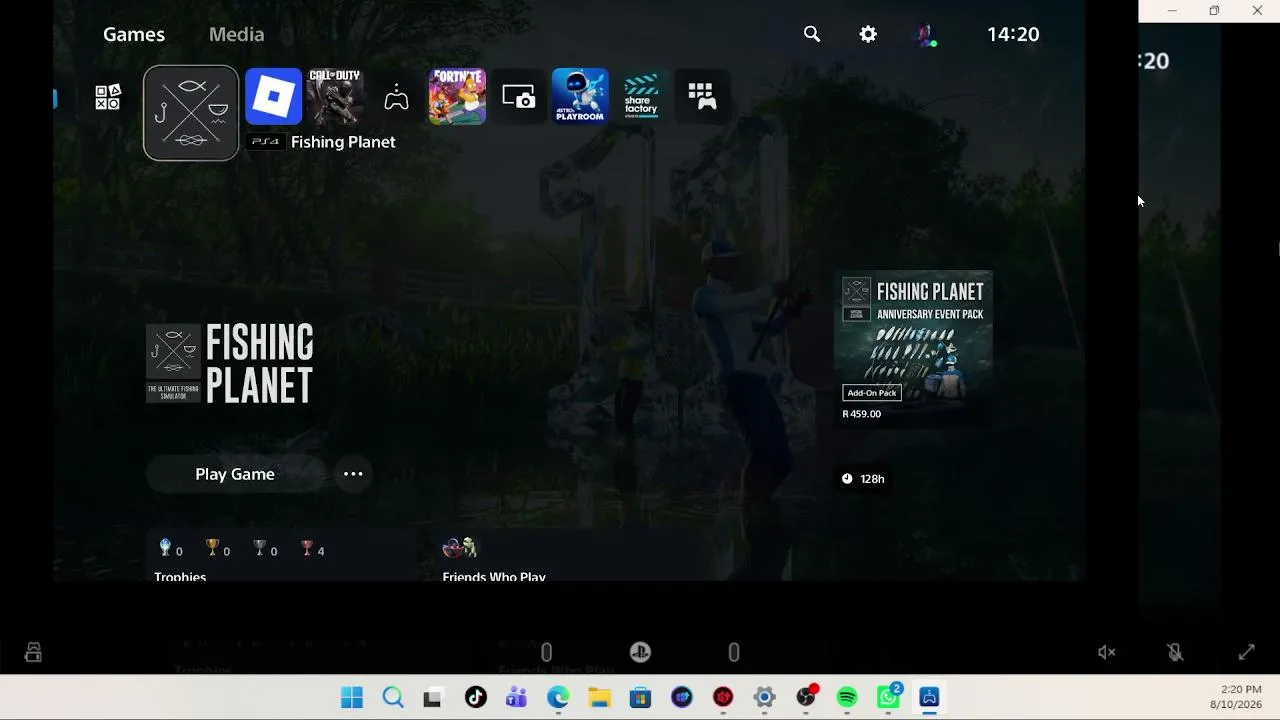Click the left pill button beside PS button

point(546,652)
